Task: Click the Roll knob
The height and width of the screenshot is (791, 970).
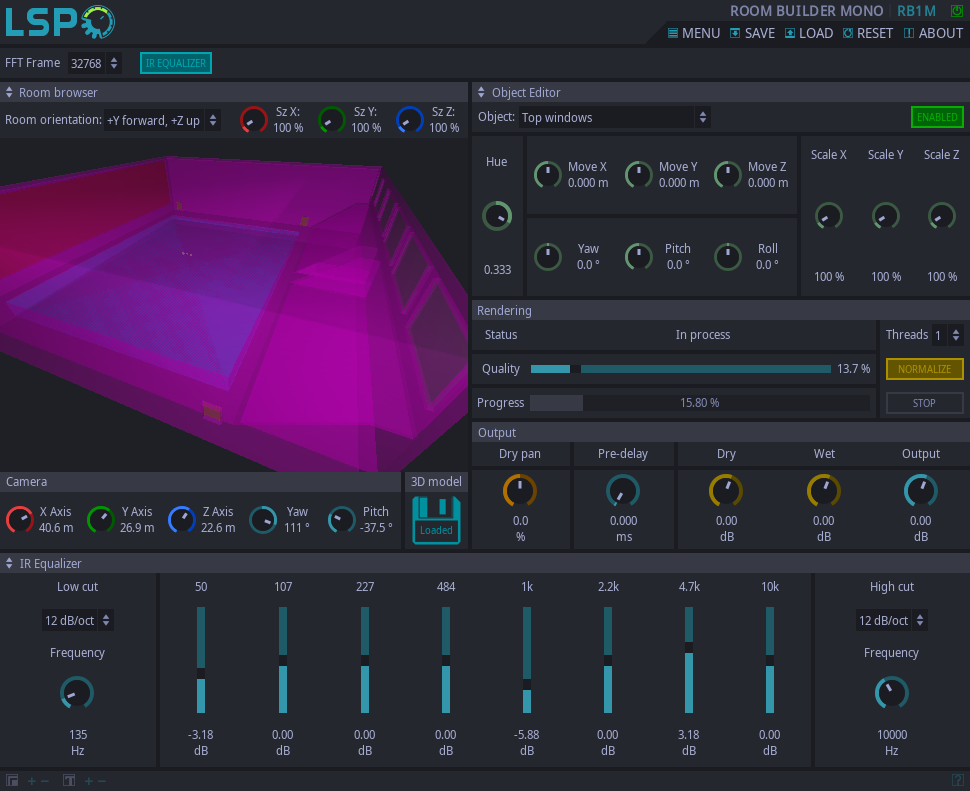Action: [x=728, y=257]
